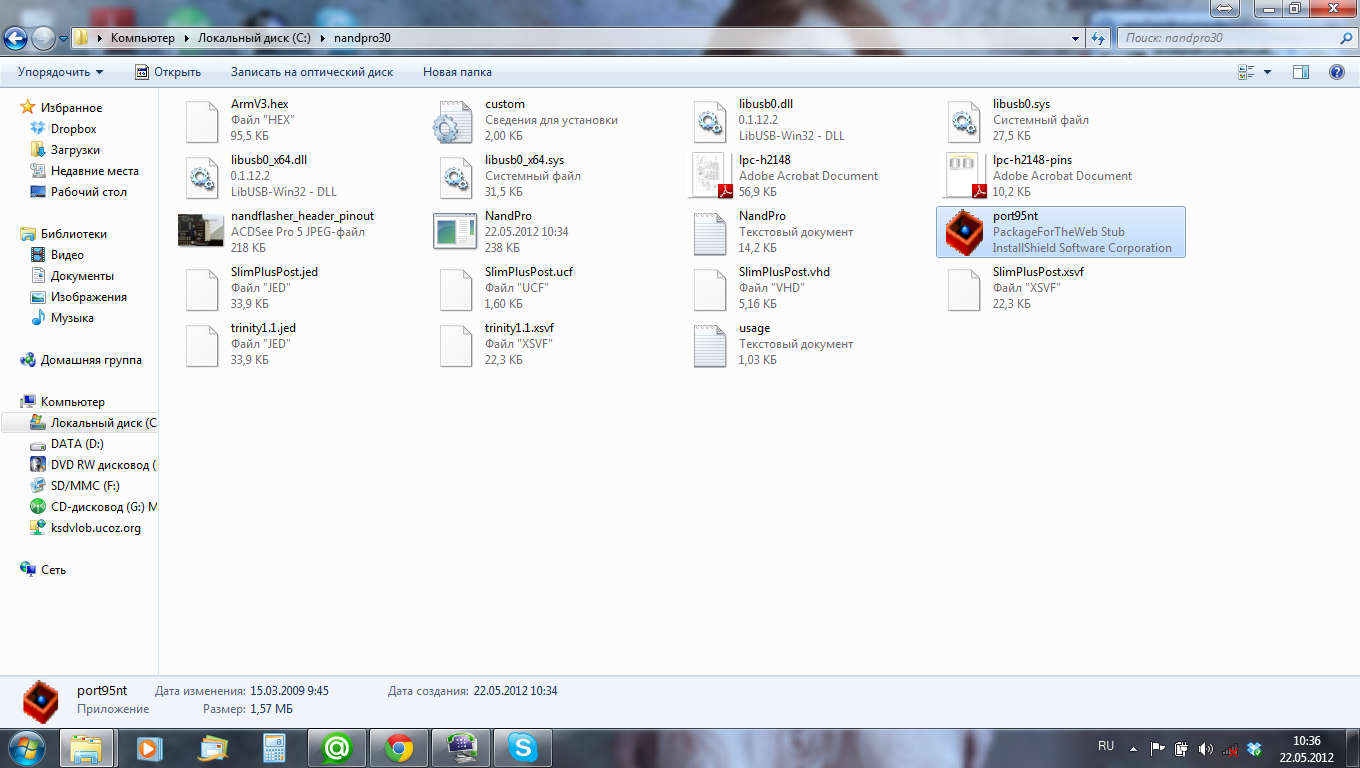Click Записать на оптический диск in toolbar
This screenshot has height=768, width=1360.
312,72
